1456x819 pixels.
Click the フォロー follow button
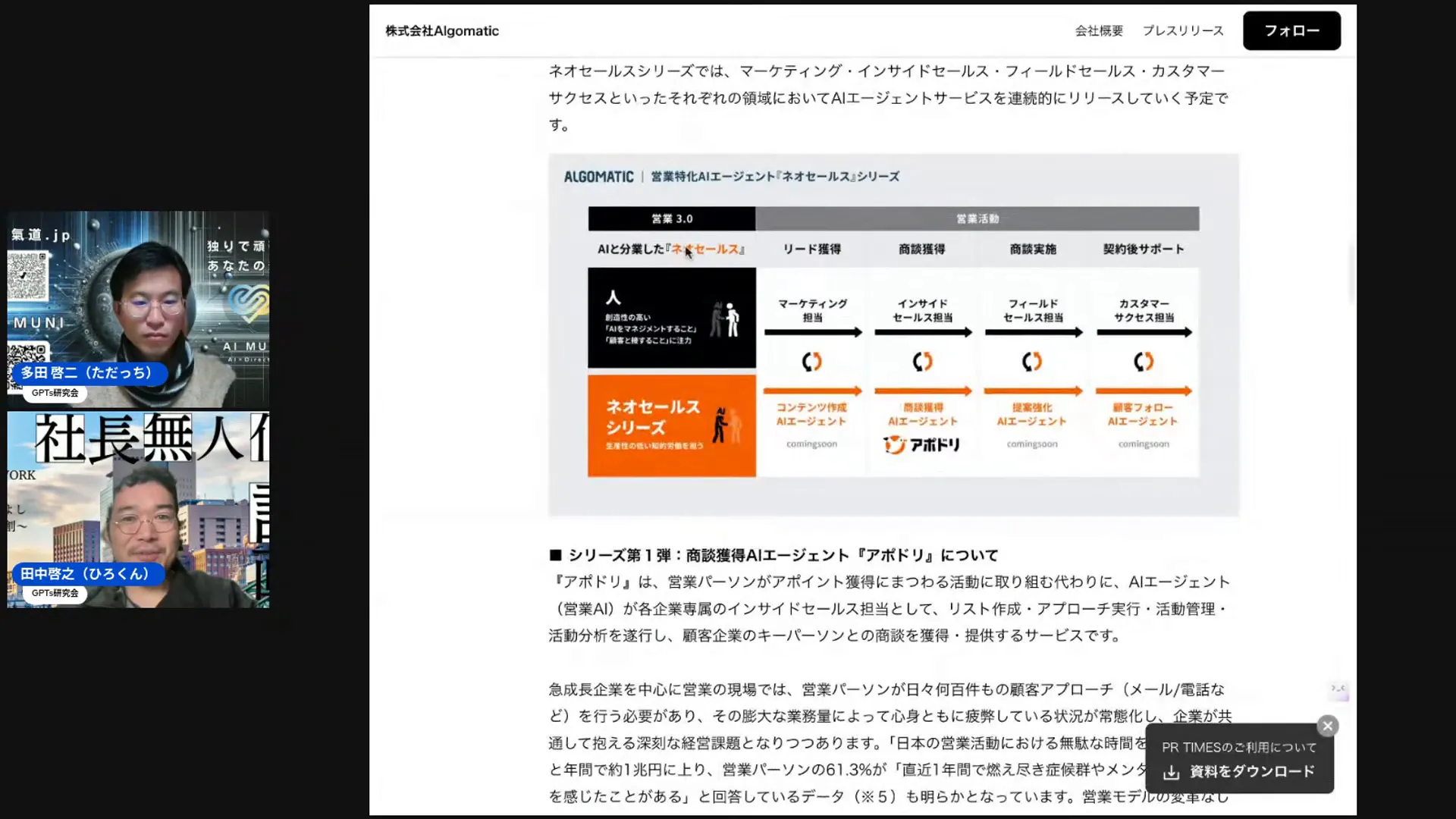pos(1291,31)
